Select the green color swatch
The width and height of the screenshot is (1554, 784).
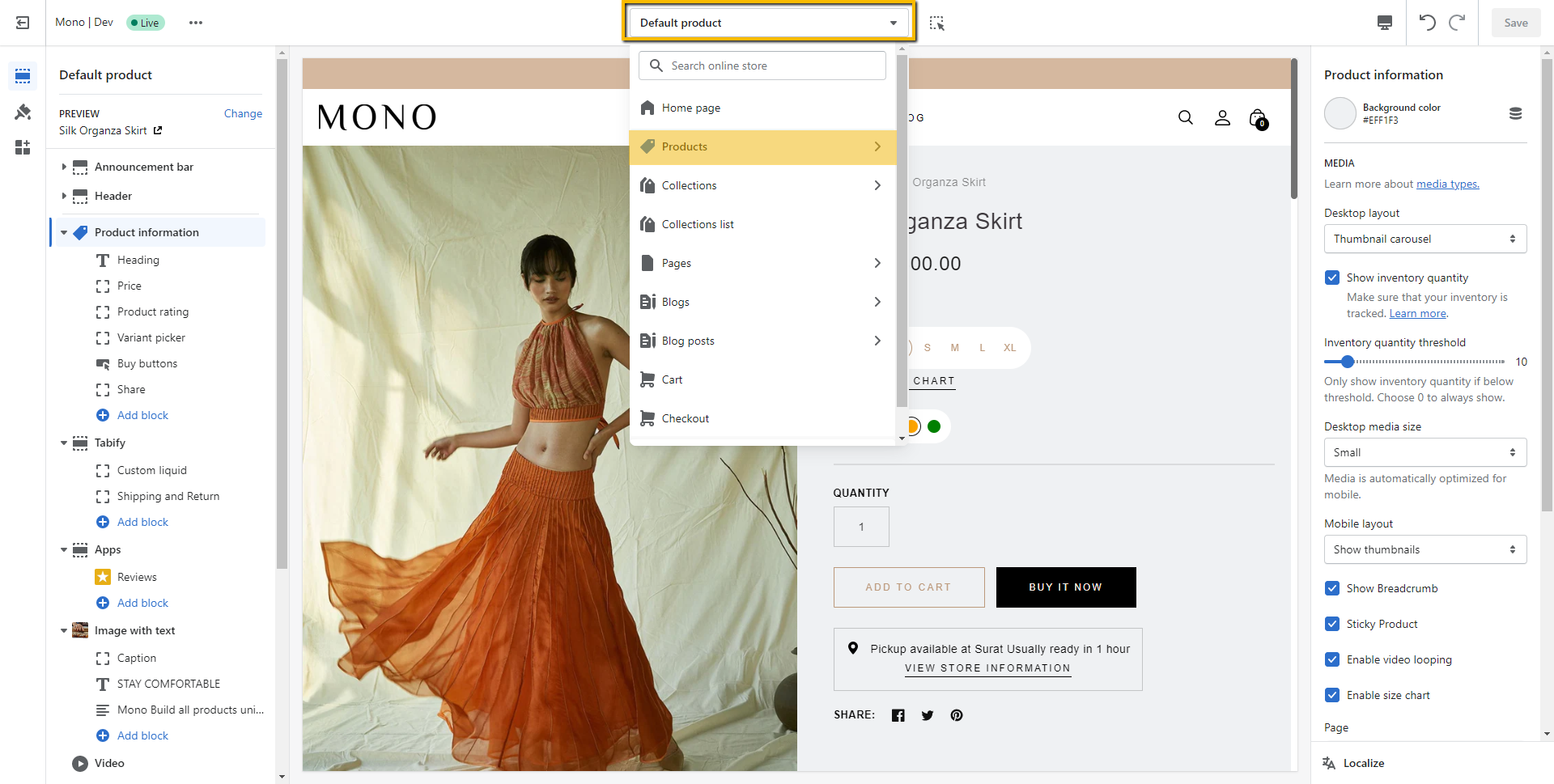934,426
